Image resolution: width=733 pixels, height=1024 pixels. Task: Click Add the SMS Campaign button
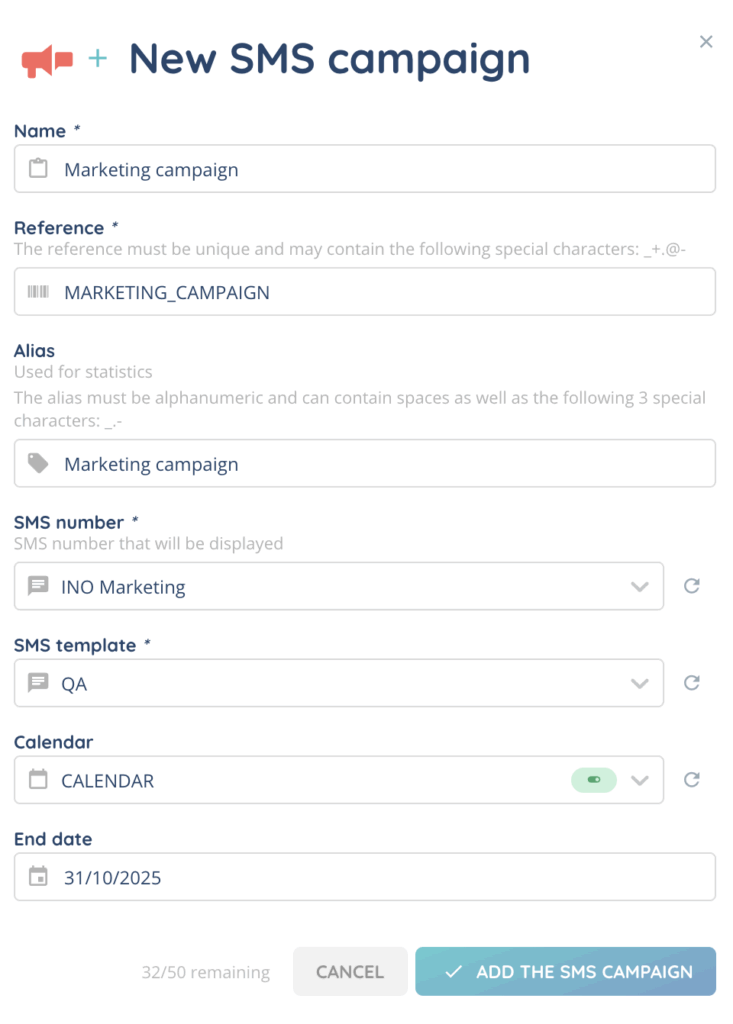tap(566, 972)
